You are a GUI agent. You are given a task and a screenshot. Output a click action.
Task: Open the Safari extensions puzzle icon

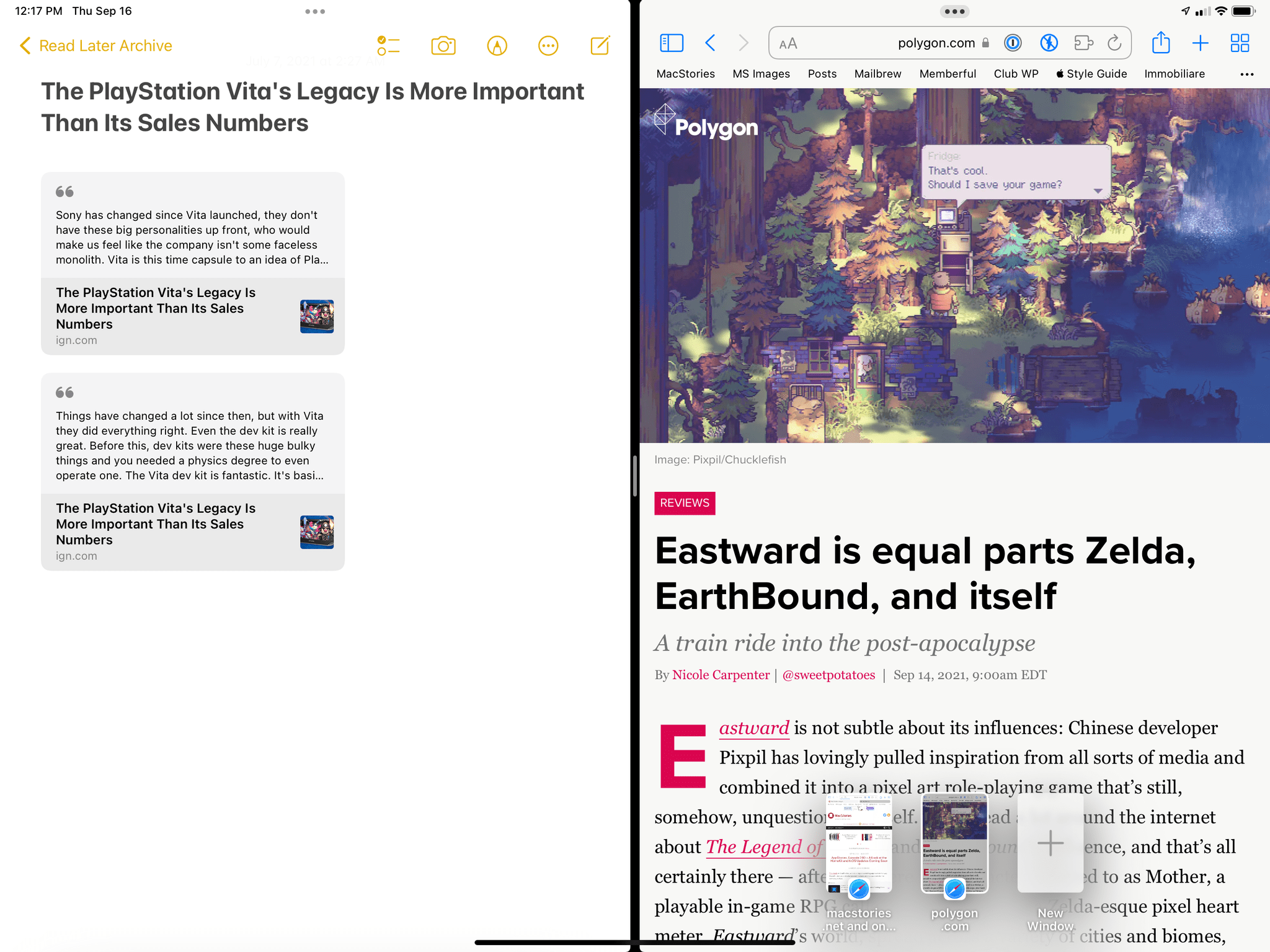(x=1083, y=43)
